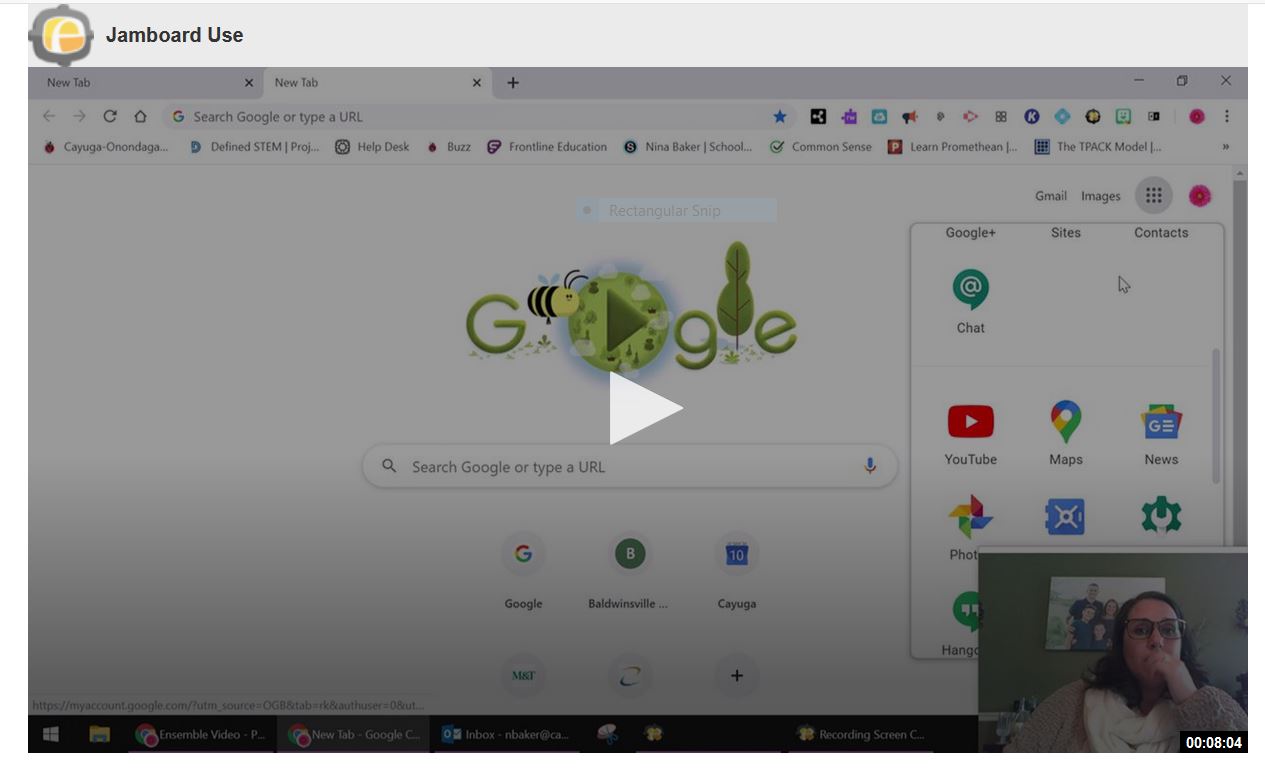Image resolution: width=1265 pixels, height=769 pixels.
Task: Go back with the browser back arrow
Action: 49,116
